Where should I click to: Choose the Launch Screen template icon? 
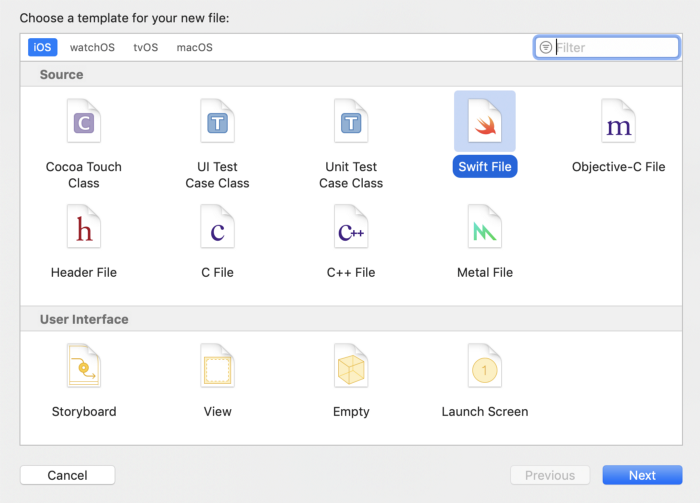pyautogui.click(x=485, y=369)
